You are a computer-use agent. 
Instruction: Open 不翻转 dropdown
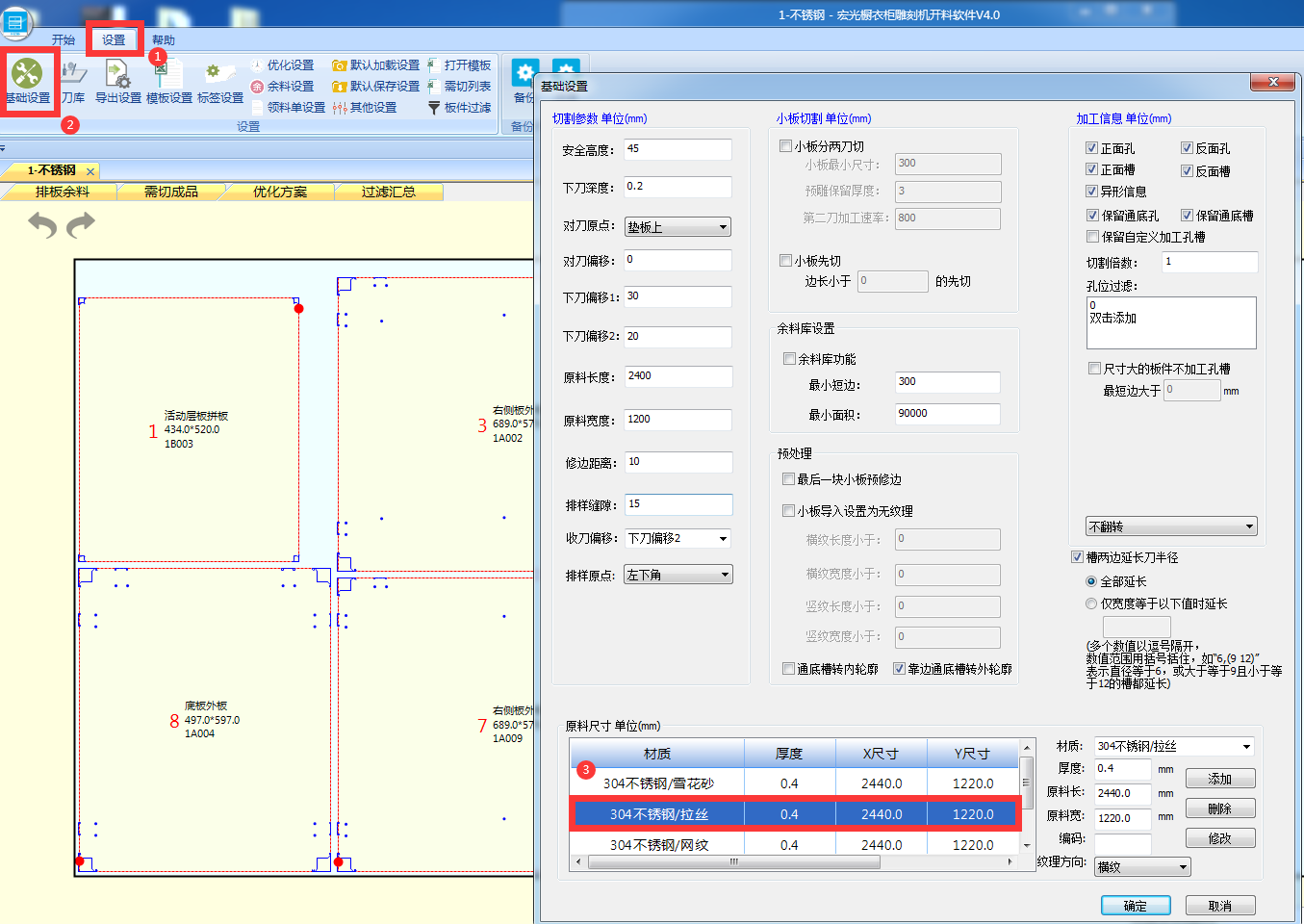click(x=1171, y=526)
